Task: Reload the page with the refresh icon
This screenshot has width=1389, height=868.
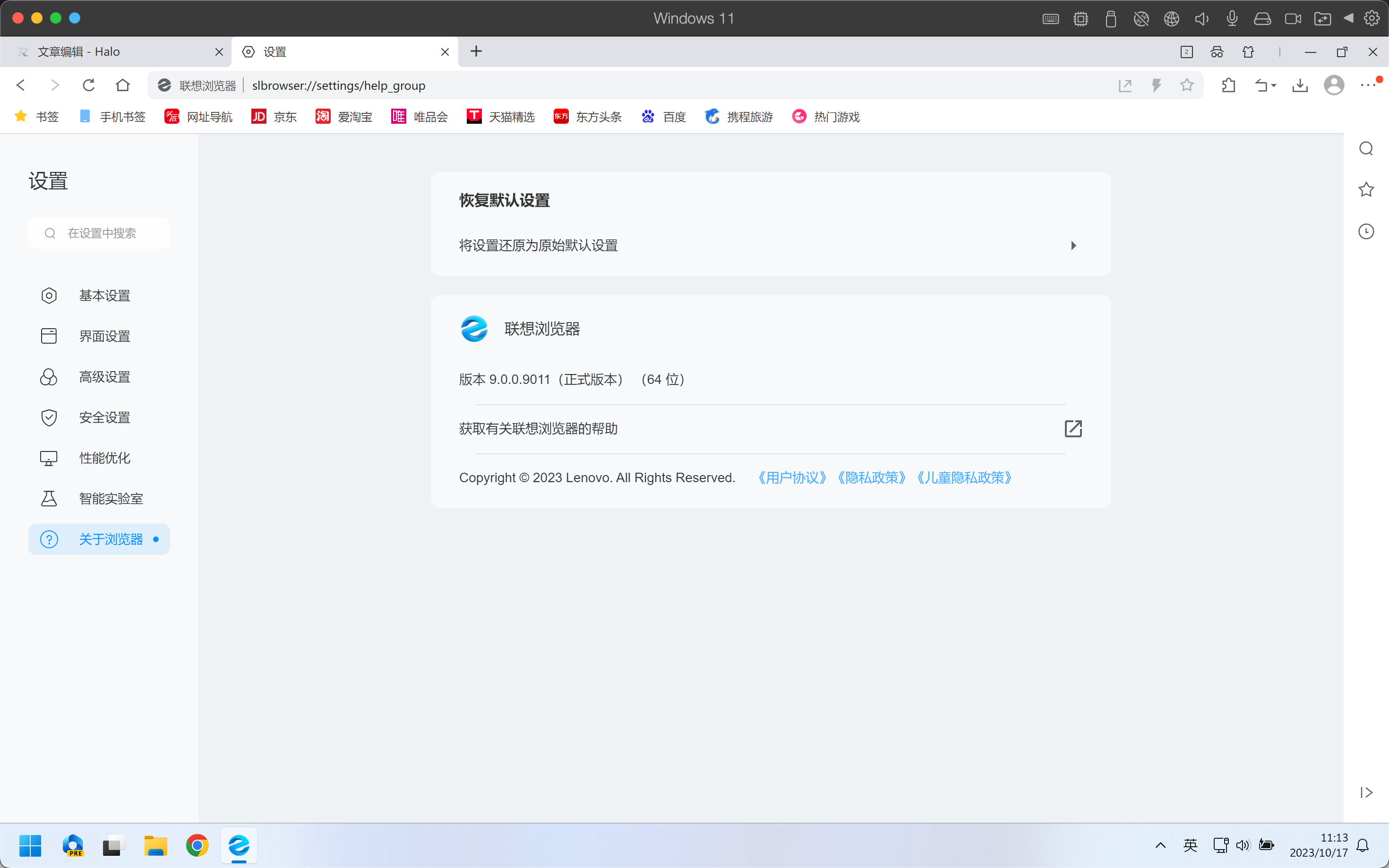Action: (x=88, y=85)
